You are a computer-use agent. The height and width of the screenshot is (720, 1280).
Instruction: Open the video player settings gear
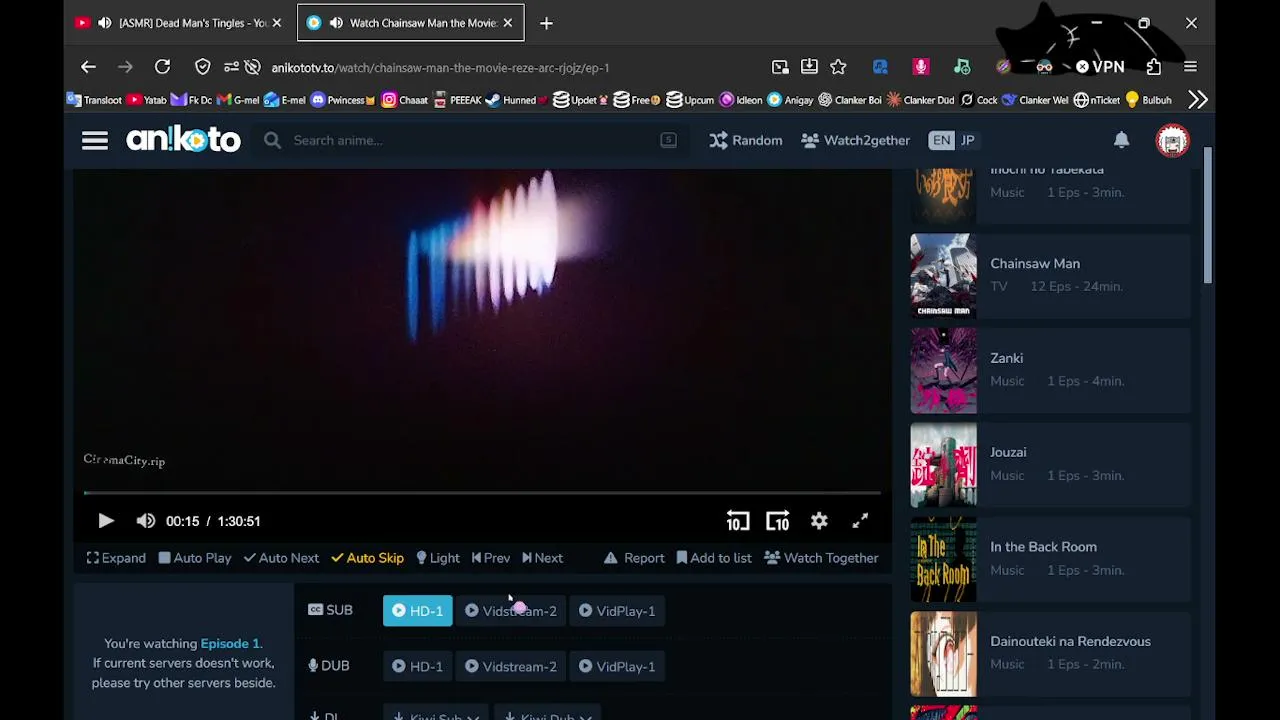point(819,521)
